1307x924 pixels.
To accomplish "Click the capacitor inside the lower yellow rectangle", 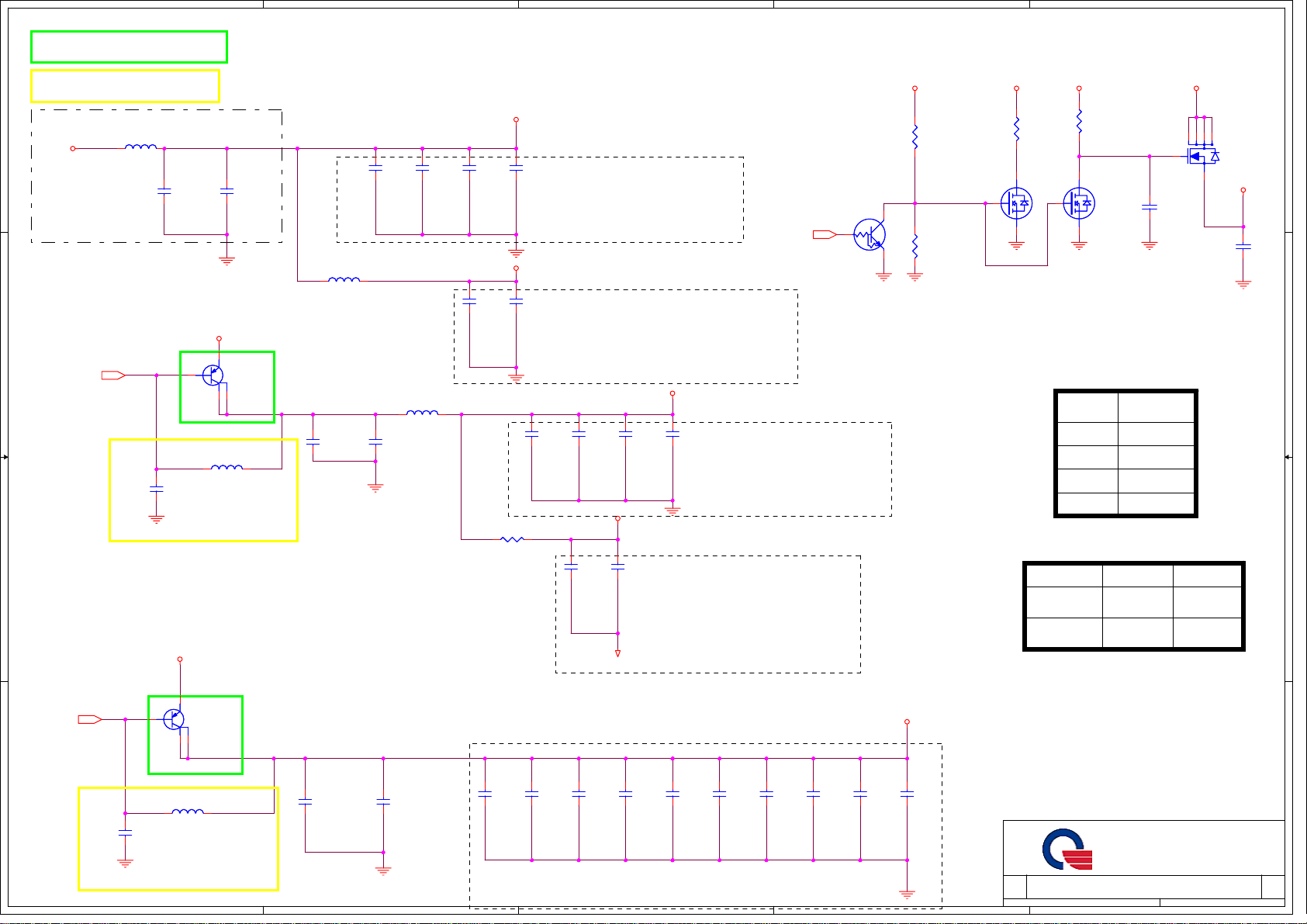I will (125, 832).
